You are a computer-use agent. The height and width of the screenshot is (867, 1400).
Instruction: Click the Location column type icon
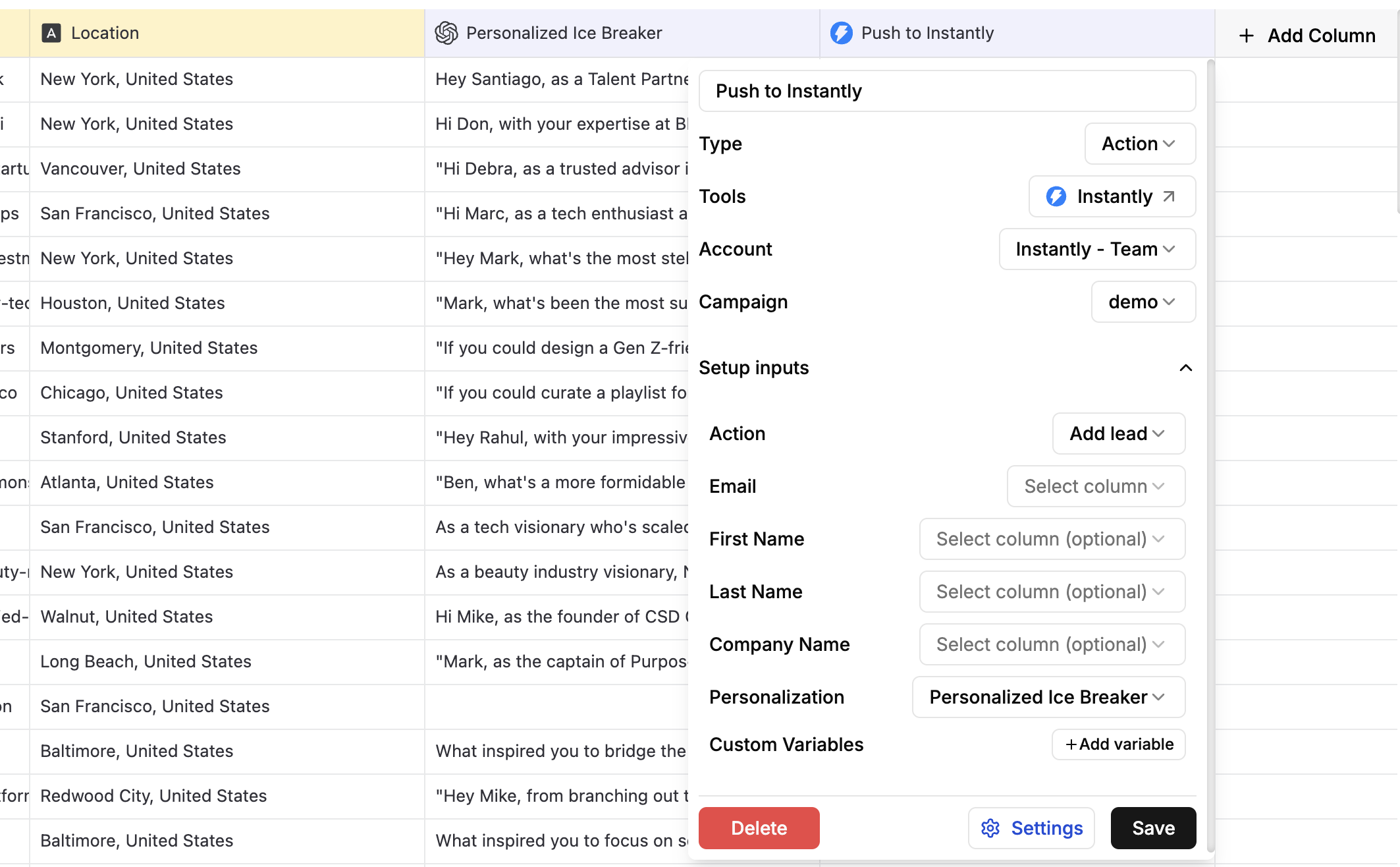[51, 33]
